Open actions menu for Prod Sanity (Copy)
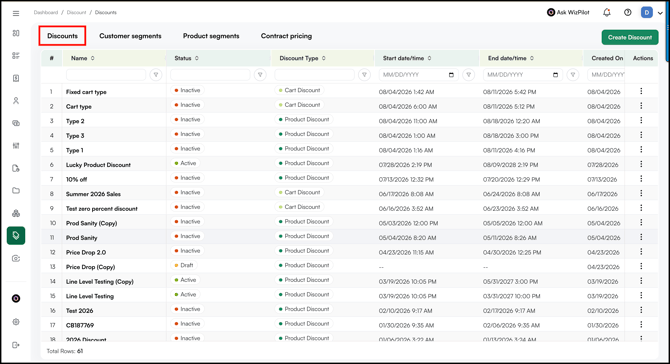 pos(641,222)
